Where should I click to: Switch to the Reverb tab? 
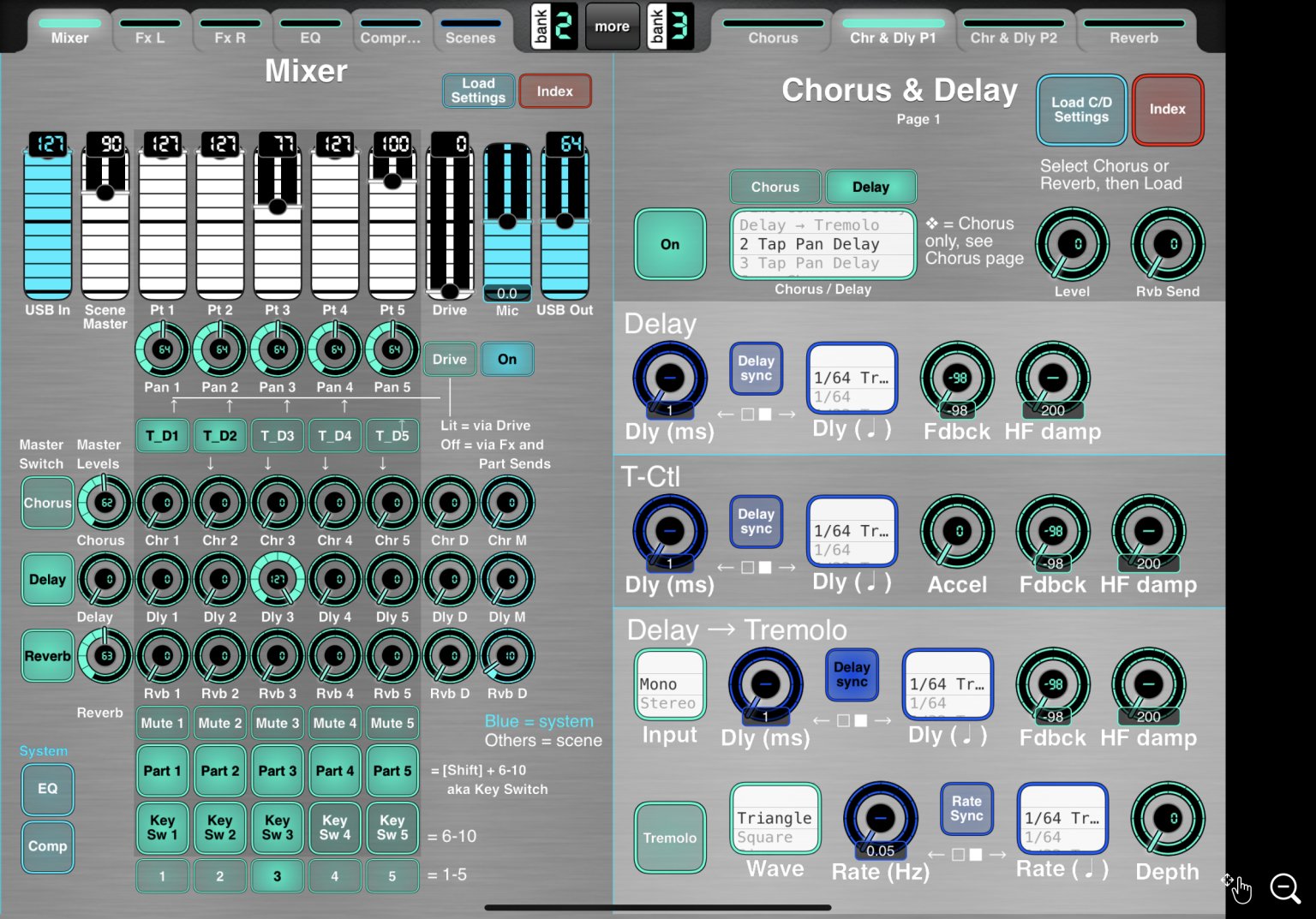point(1134,31)
